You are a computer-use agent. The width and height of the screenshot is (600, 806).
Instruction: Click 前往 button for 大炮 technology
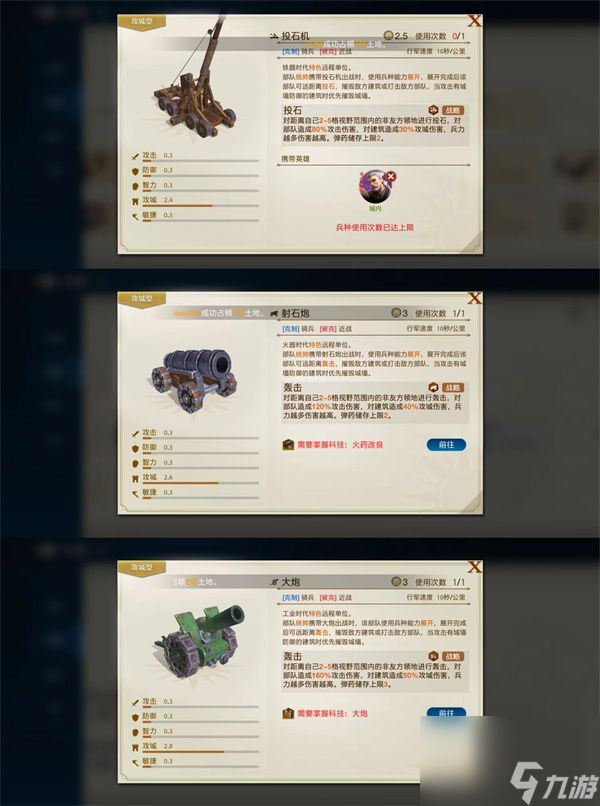point(446,712)
